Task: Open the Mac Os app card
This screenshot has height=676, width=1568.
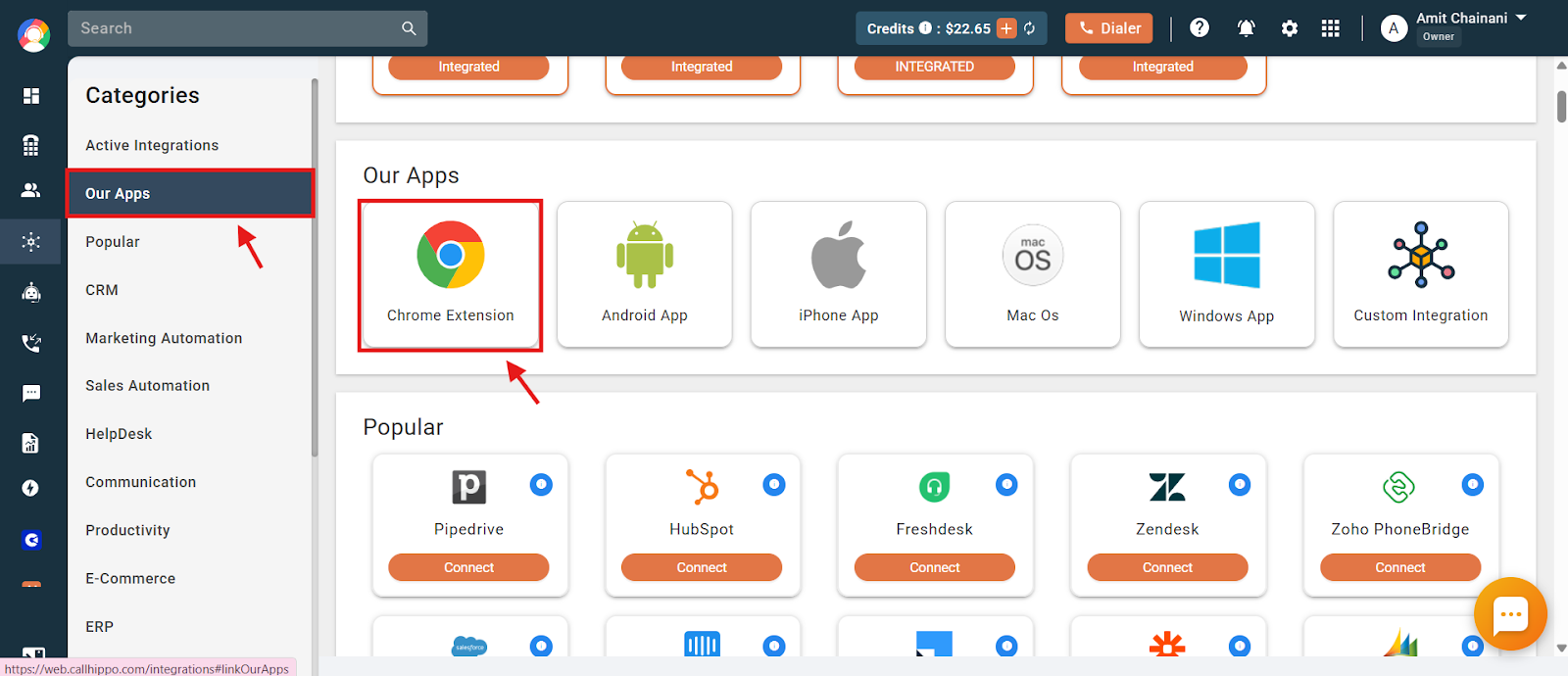Action: point(1032,274)
